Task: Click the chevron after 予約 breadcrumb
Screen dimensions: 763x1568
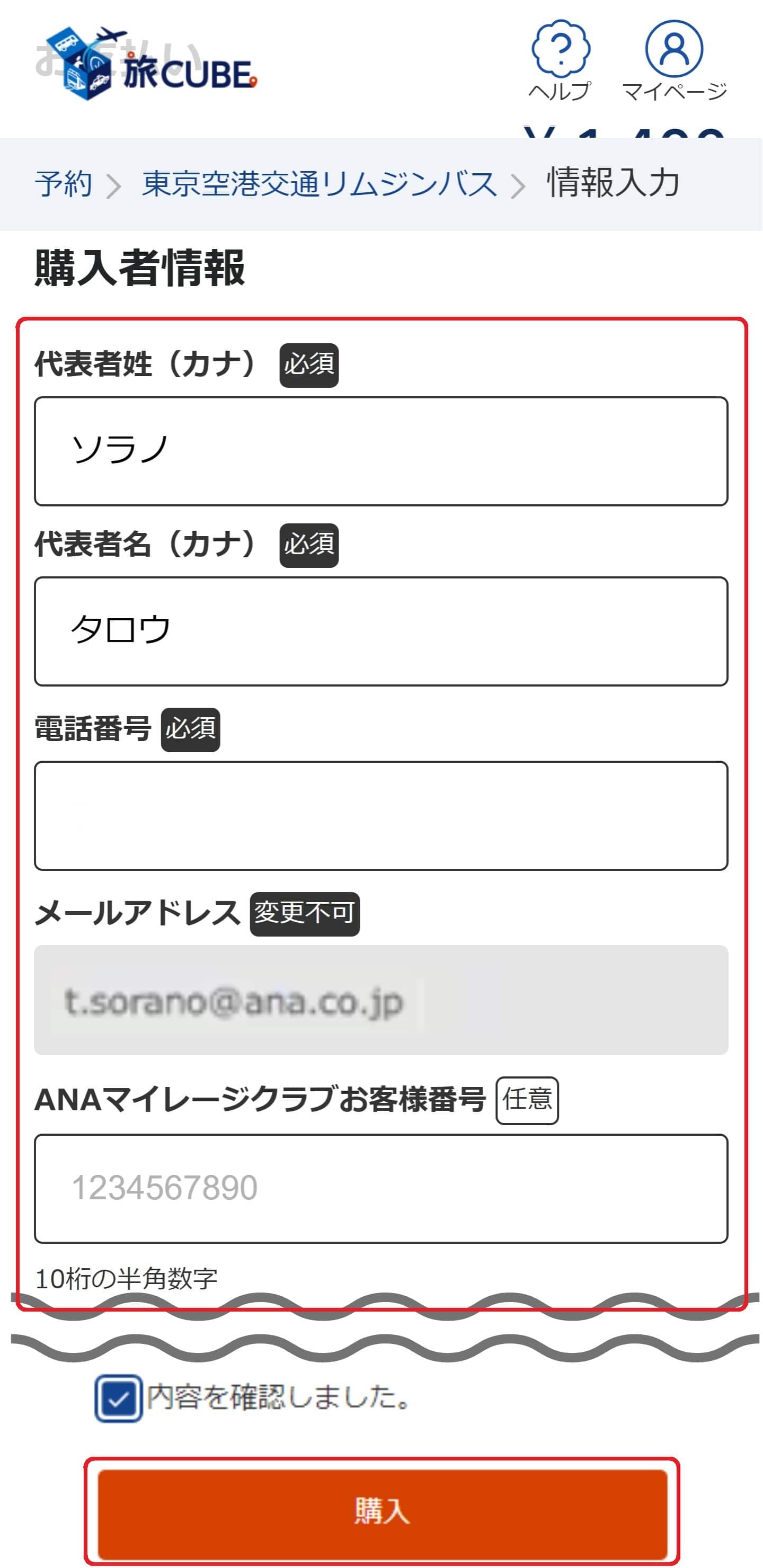Action: [113, 185]
